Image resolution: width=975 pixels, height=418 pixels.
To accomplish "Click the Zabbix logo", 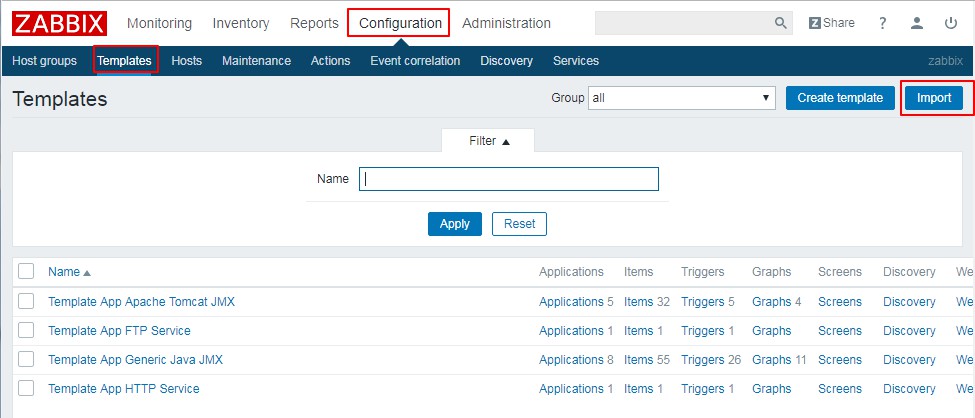I will [59, 23].
